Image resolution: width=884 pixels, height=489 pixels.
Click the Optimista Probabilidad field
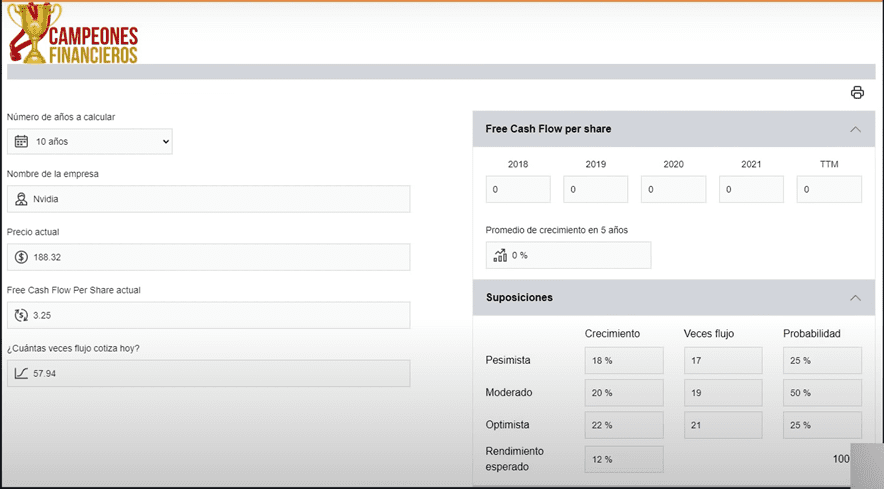tap(821, 425)
